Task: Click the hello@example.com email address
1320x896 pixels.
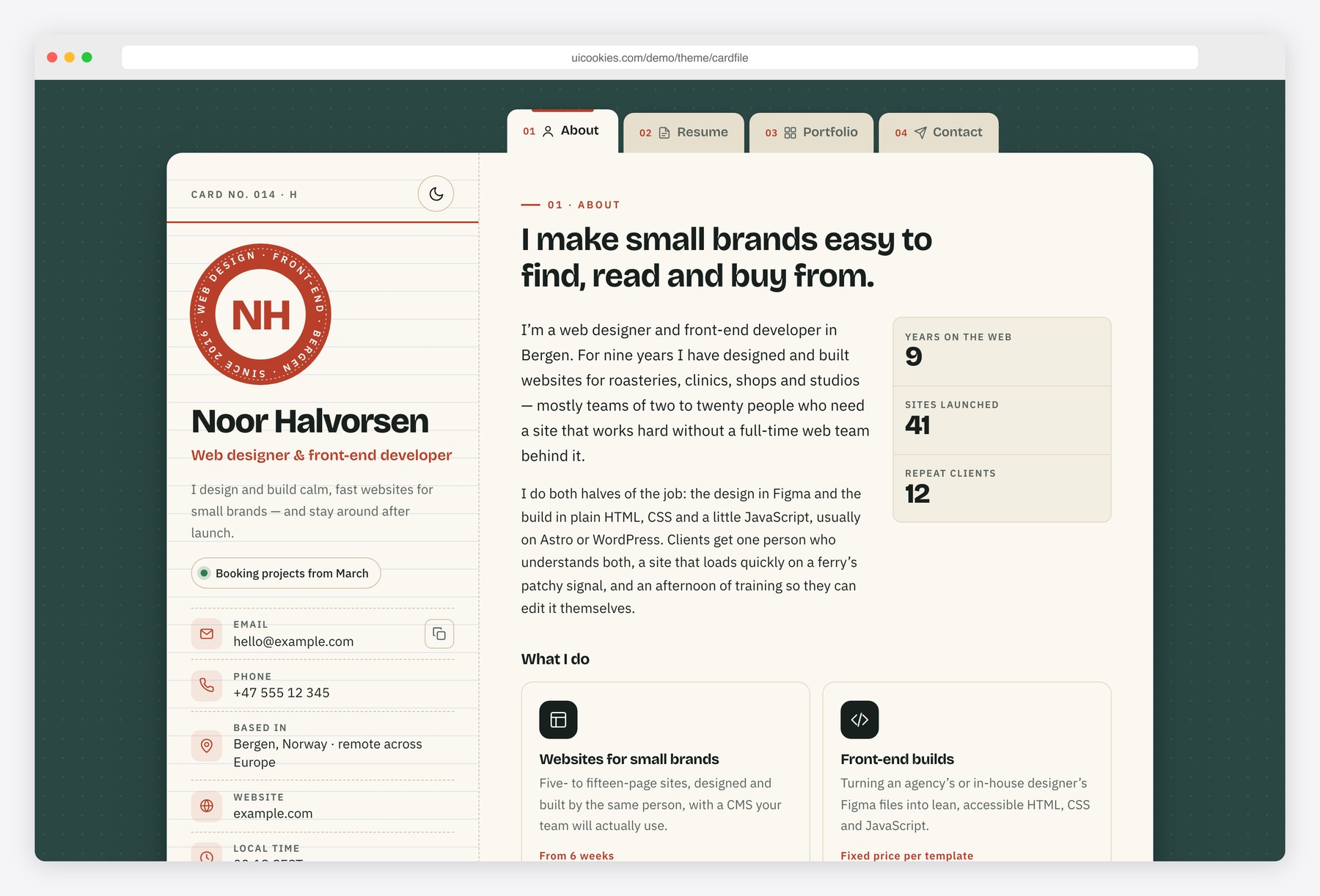Action: coord(293,642)
